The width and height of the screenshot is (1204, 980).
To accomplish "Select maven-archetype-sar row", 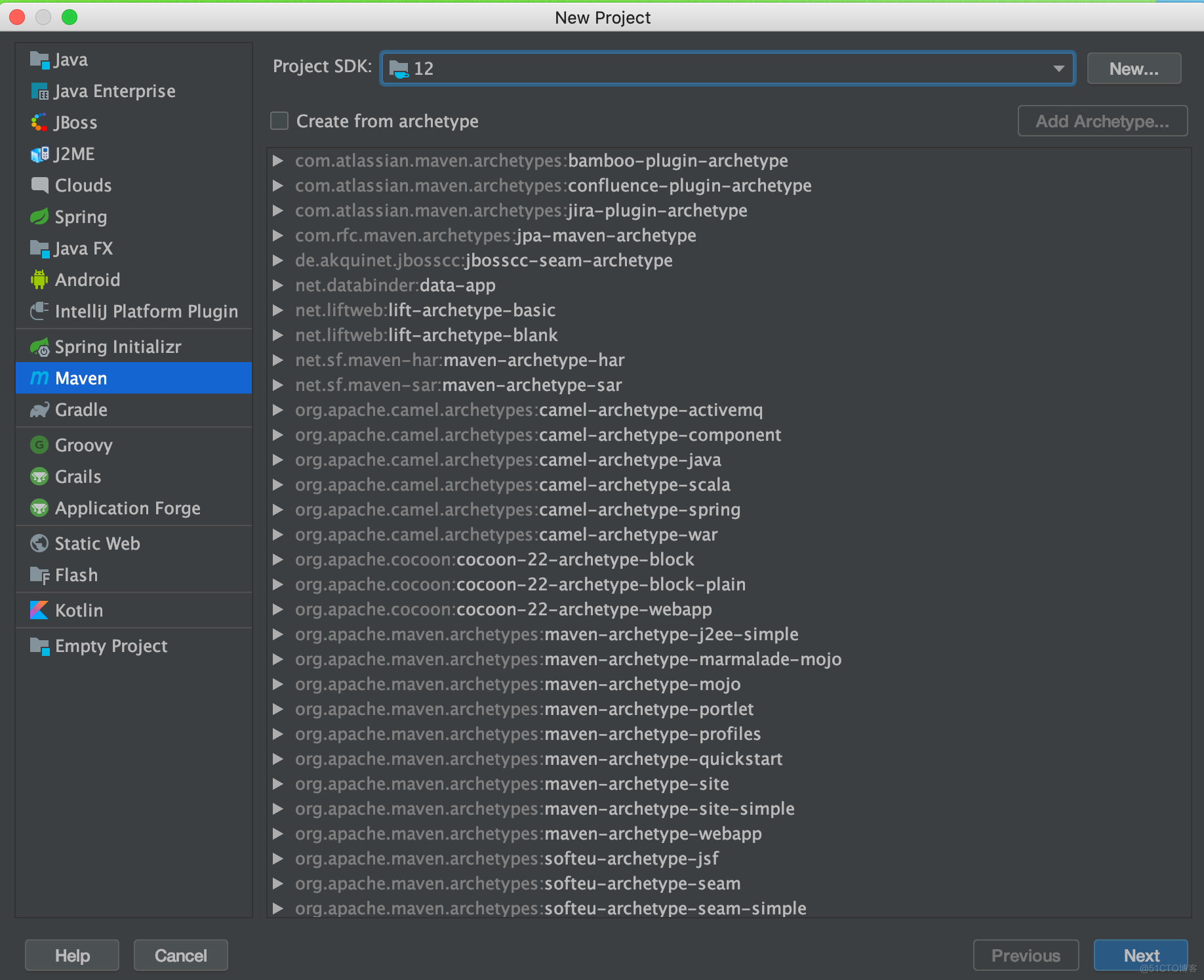I will coord(729,385).
